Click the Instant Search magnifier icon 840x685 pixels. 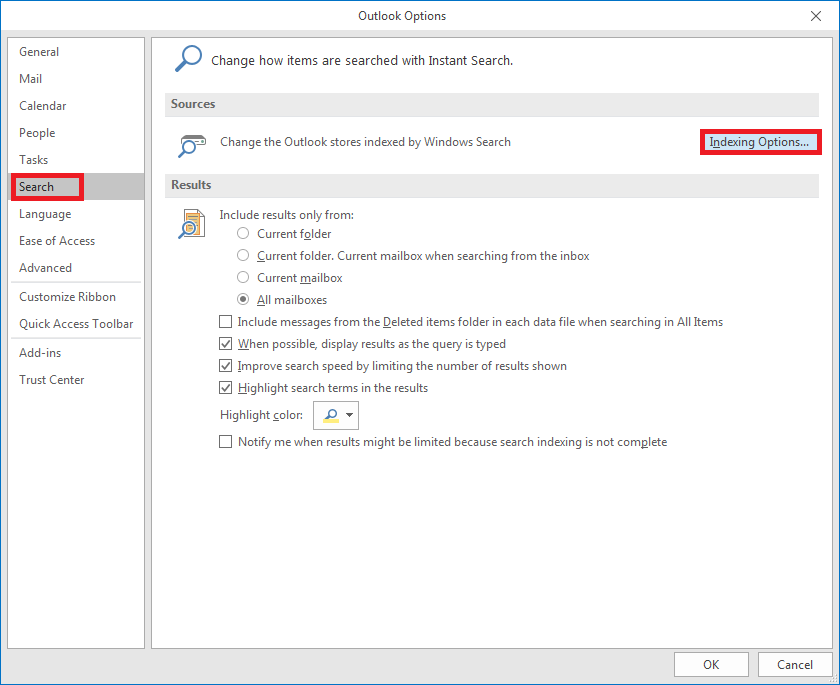coord(188,59)
